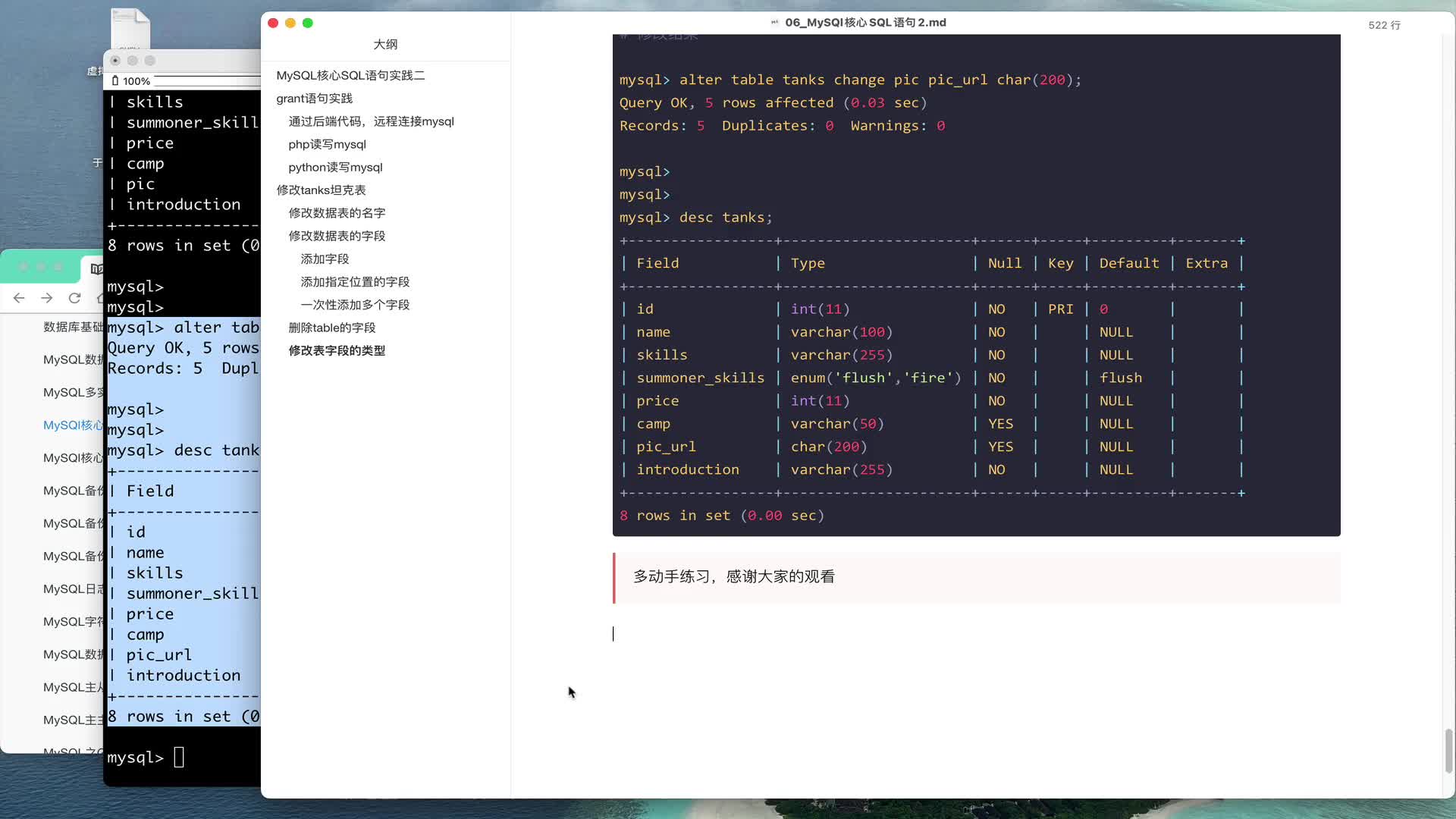Close the Typora document window
This screenshot has width=1456, height=819.
tap(273, 23)
